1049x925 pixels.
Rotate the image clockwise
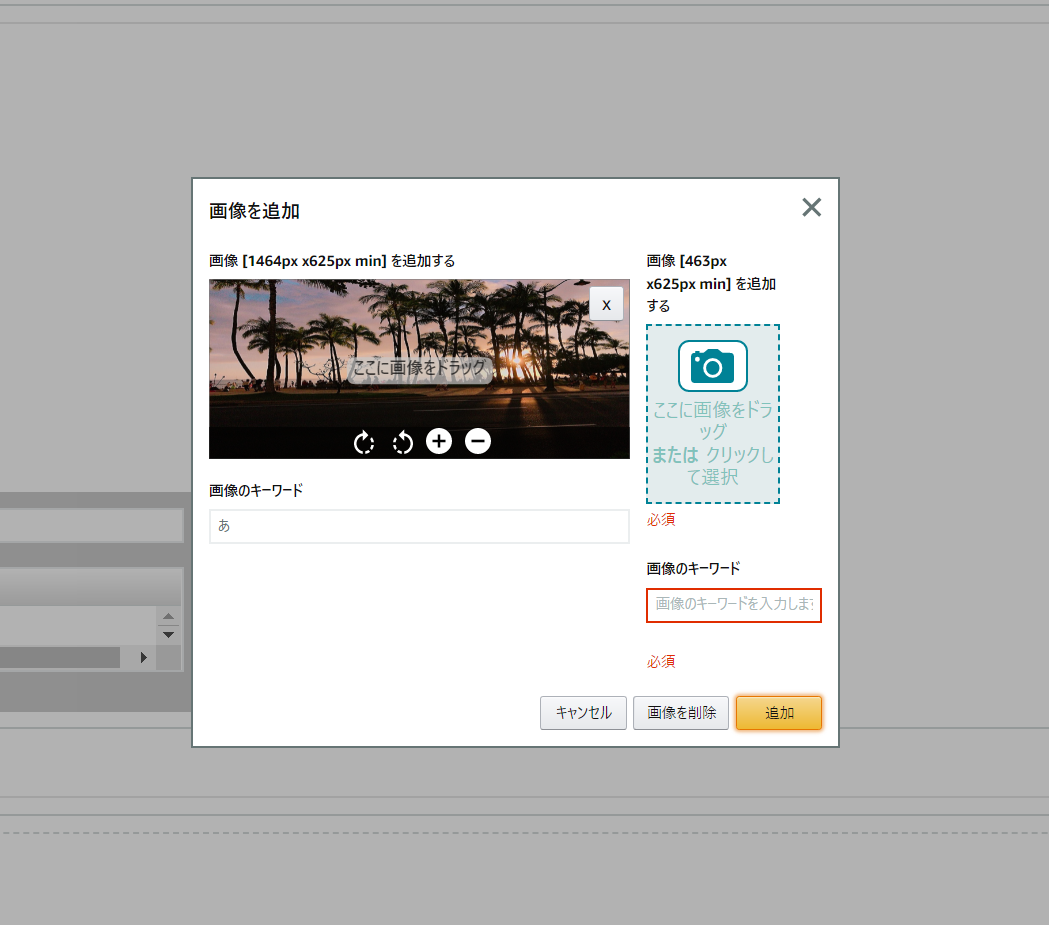[364, 442]
